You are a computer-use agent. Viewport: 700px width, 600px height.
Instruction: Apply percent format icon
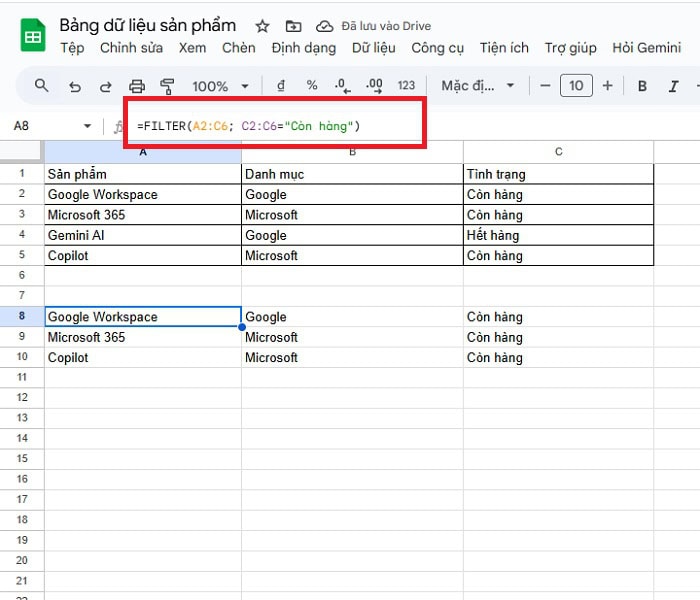[x=312, y=85]
